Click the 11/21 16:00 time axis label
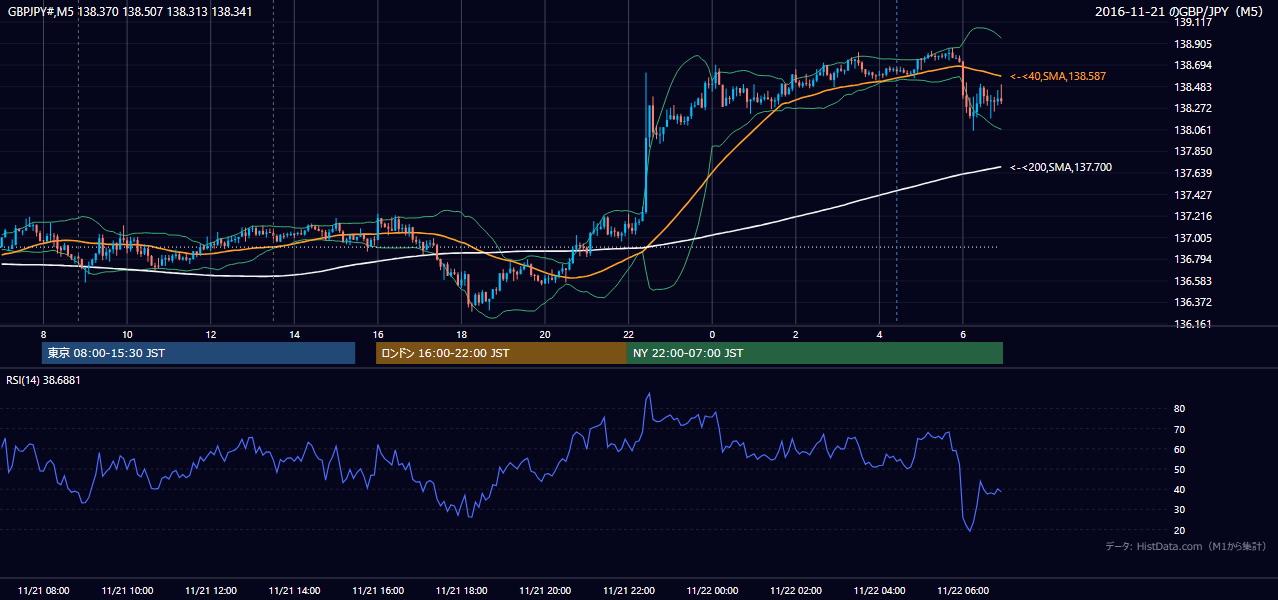This screenshot has height=600, width=1278. 378,591
